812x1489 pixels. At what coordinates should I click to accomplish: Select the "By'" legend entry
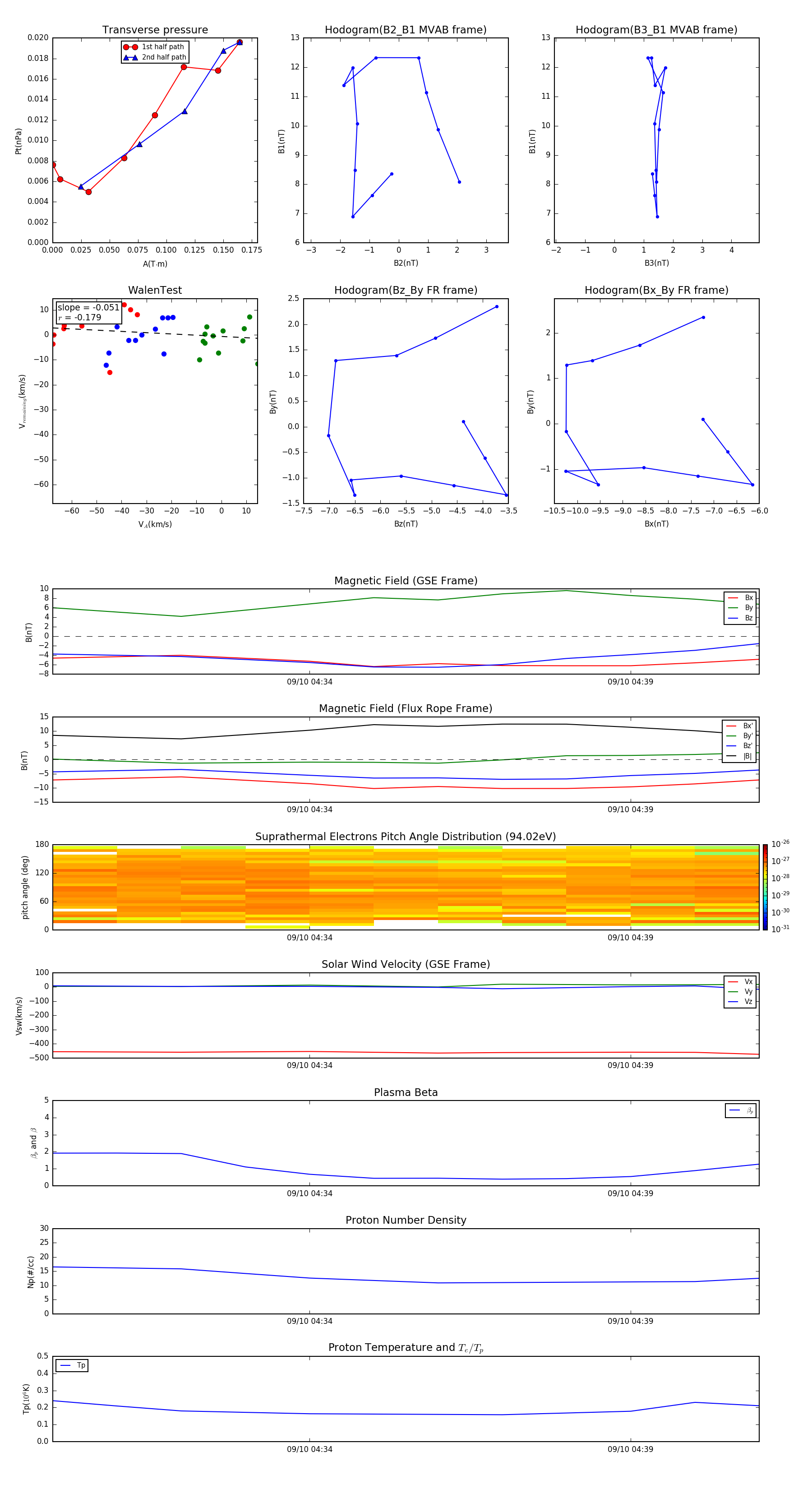tap(739, 736)
